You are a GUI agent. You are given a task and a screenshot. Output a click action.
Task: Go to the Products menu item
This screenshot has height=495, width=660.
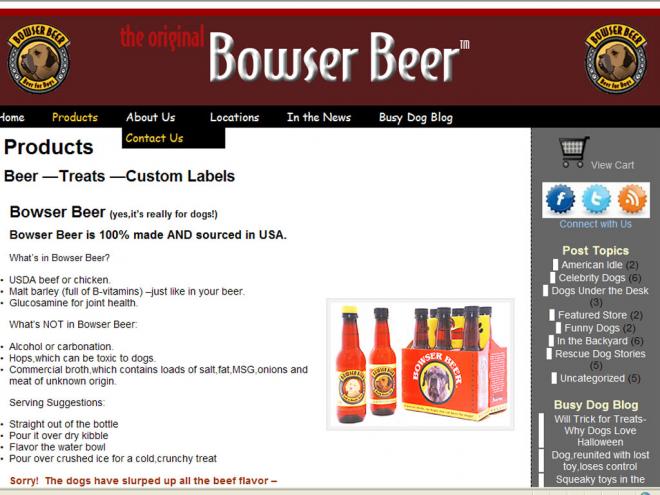point(75,117)
